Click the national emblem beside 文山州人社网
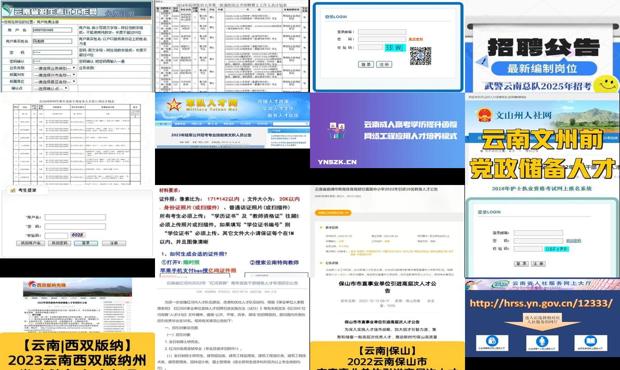Screen dimensions: 620x370 point(484,115)
